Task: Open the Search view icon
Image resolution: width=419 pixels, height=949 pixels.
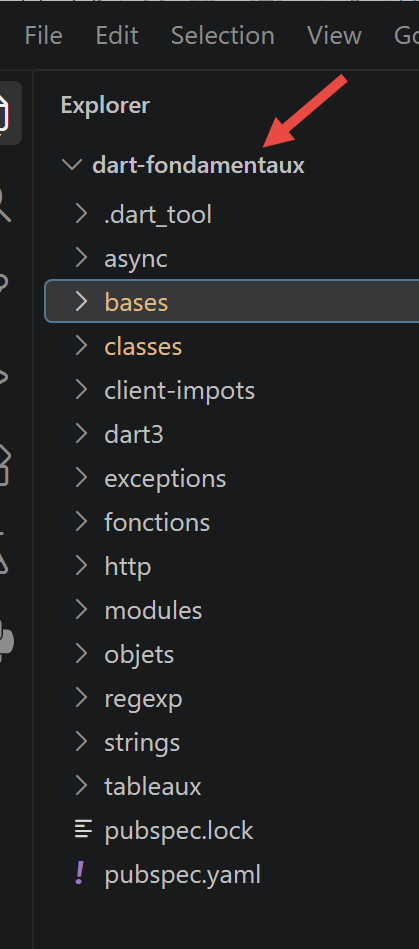Action: 4,205
